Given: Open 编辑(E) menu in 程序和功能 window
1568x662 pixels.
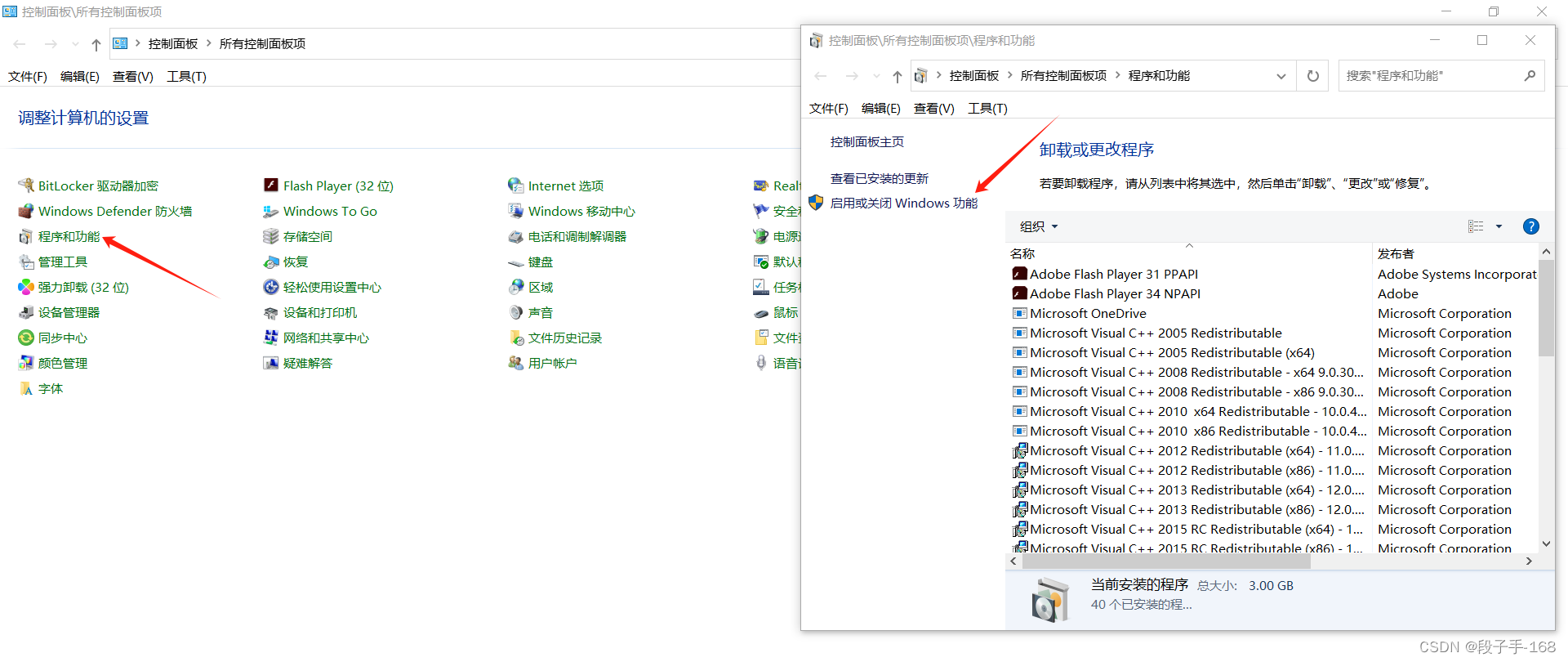Looking at the screenshot, I should pos(880,109).
